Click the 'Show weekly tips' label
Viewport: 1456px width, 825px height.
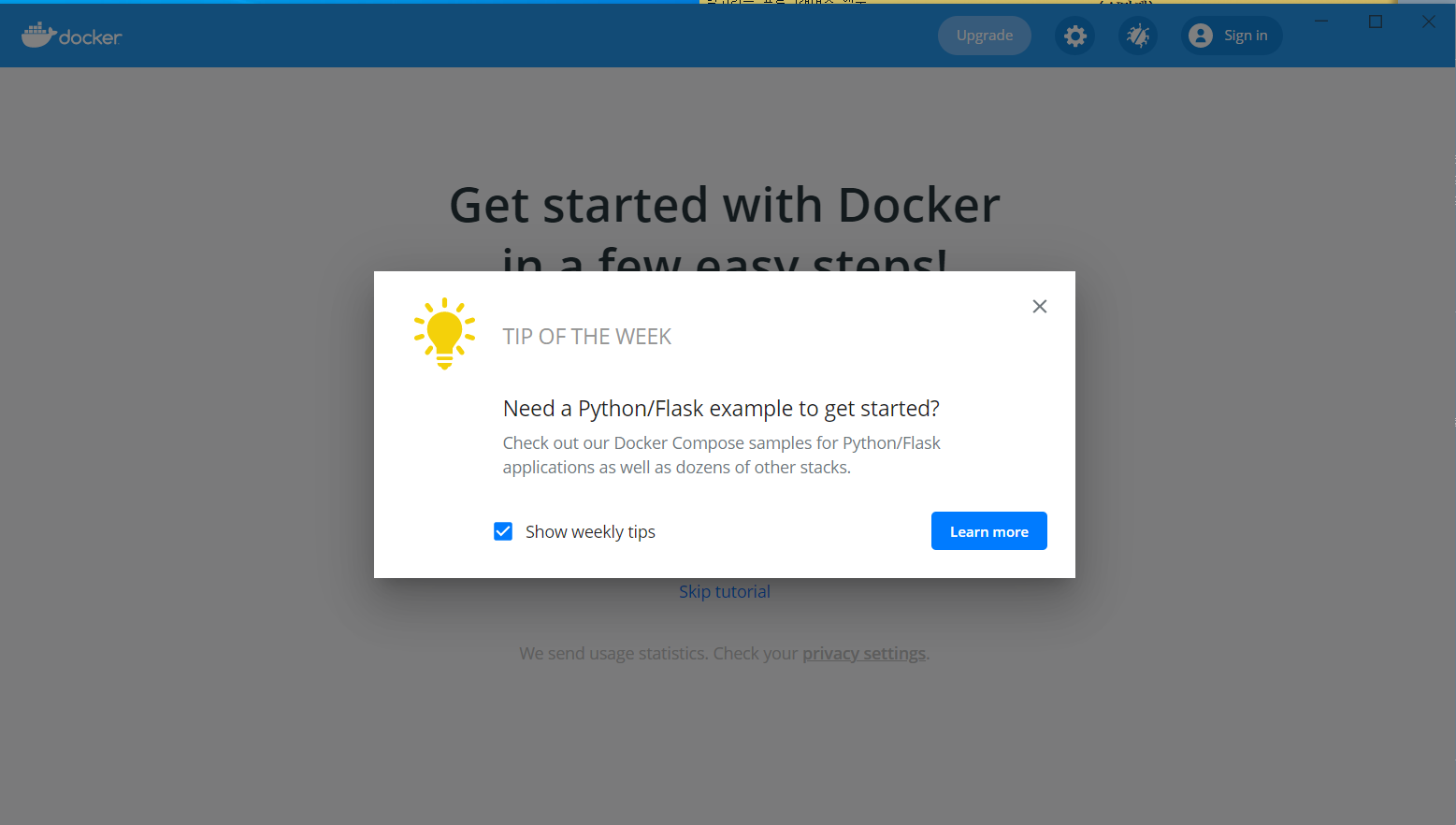(x=590, y=531)
